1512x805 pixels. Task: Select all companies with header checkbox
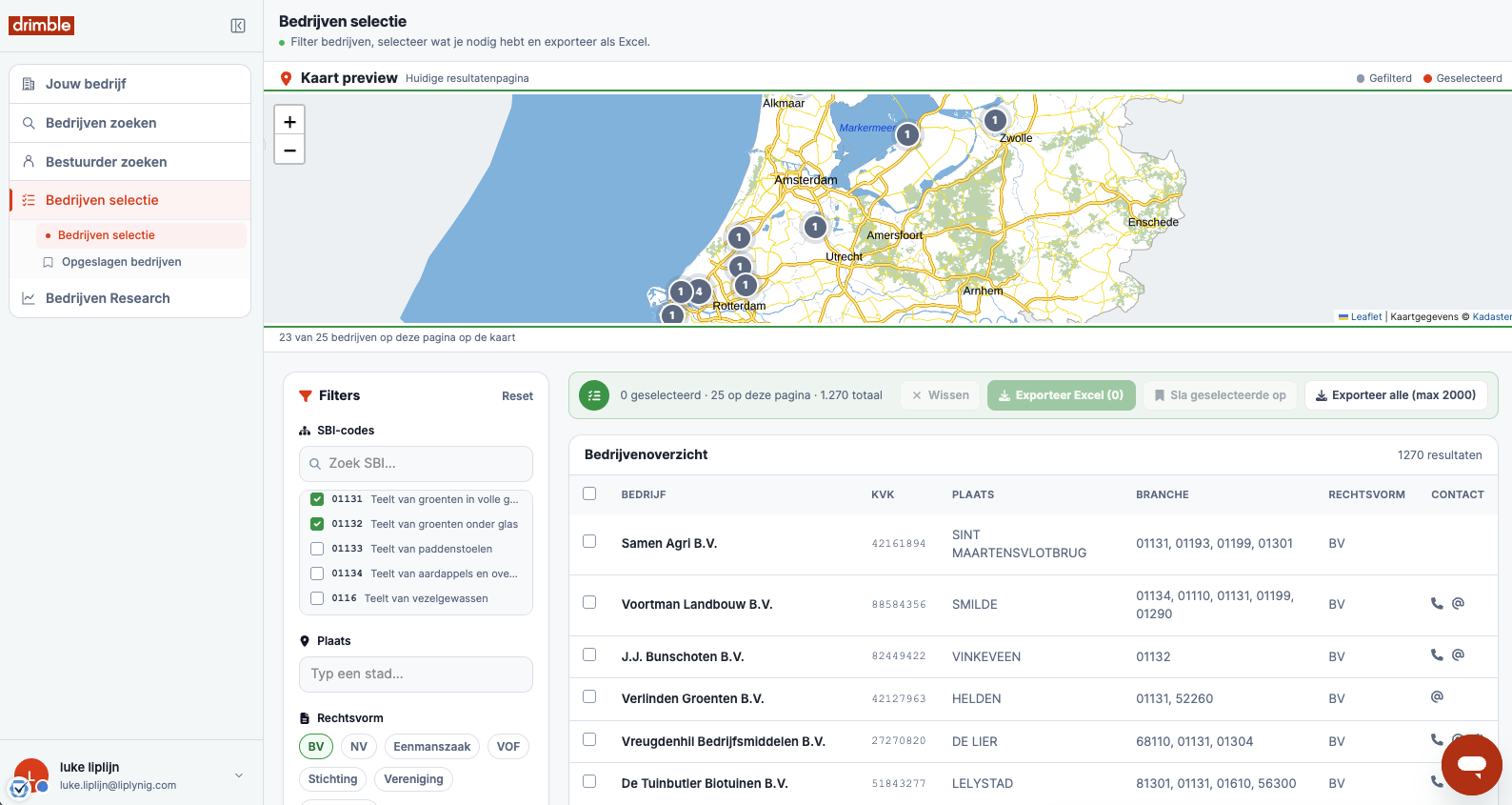coord(589,493)
